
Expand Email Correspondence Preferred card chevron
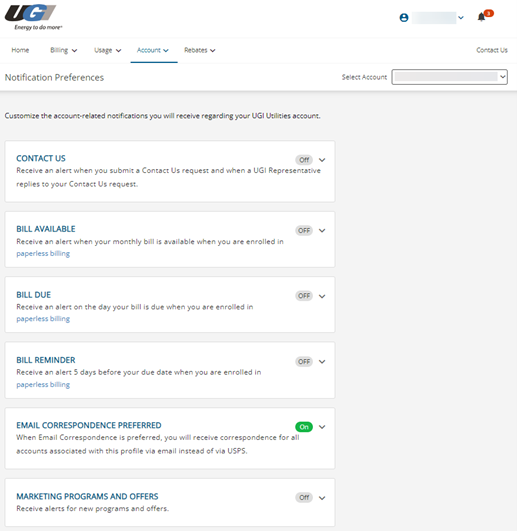click(322, 427)
